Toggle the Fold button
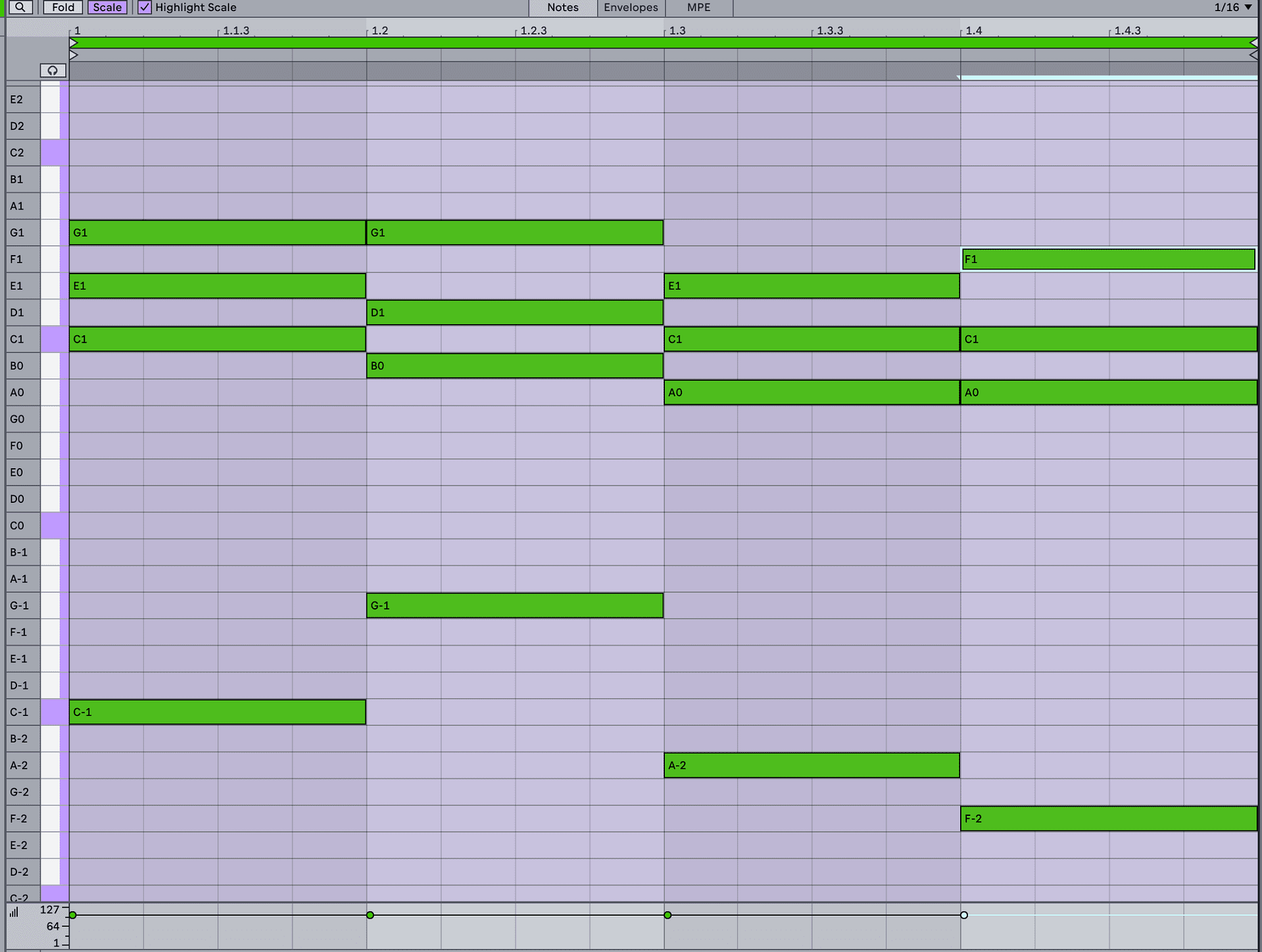Viewport: 1262px width, 952px height. 62,7
